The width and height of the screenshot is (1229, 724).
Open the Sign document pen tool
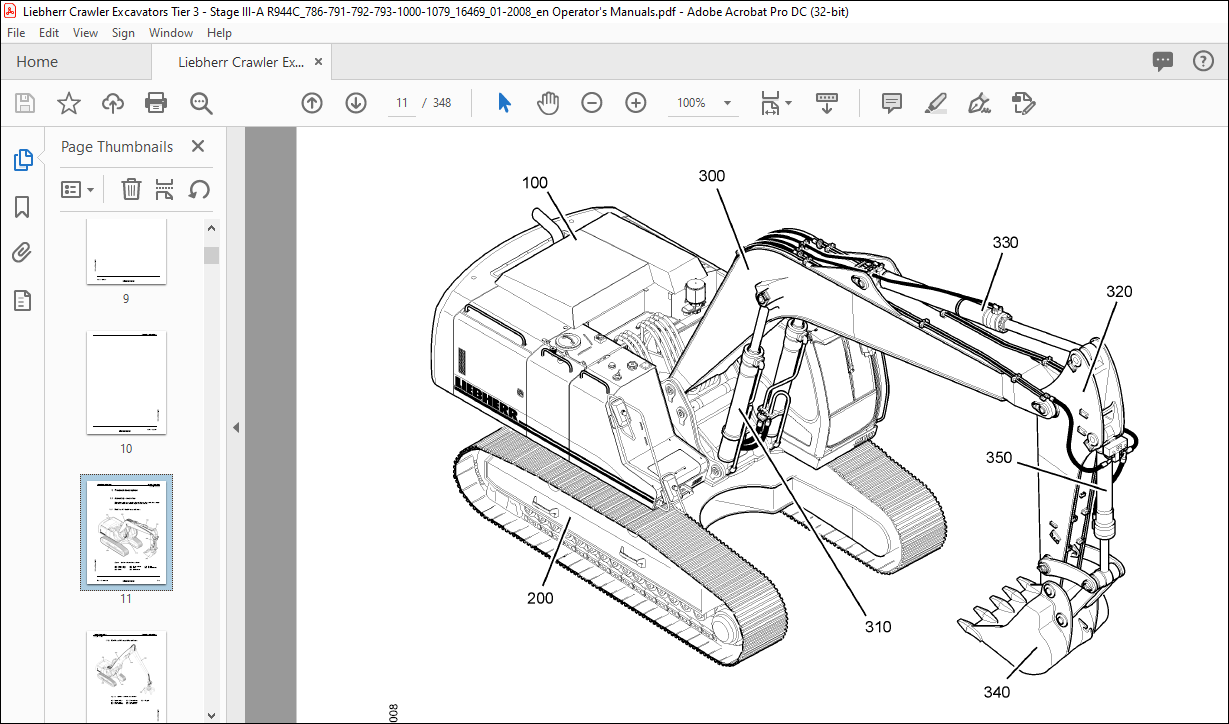coord(980,103)
